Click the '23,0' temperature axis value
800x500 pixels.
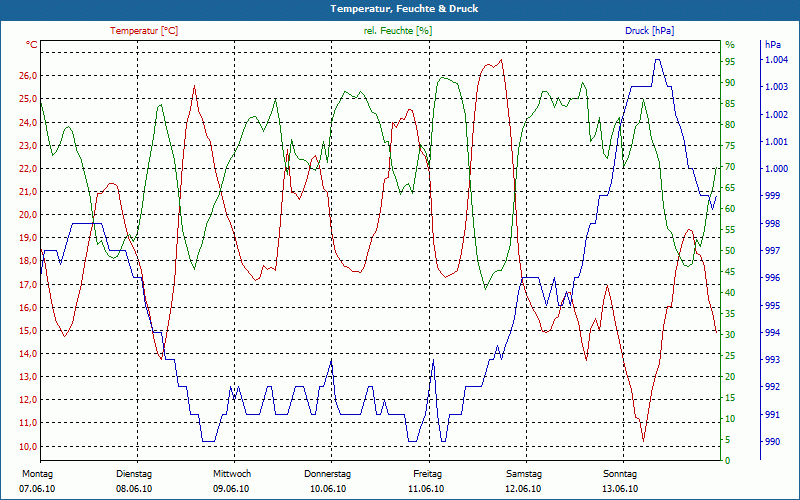pos(28,145)
